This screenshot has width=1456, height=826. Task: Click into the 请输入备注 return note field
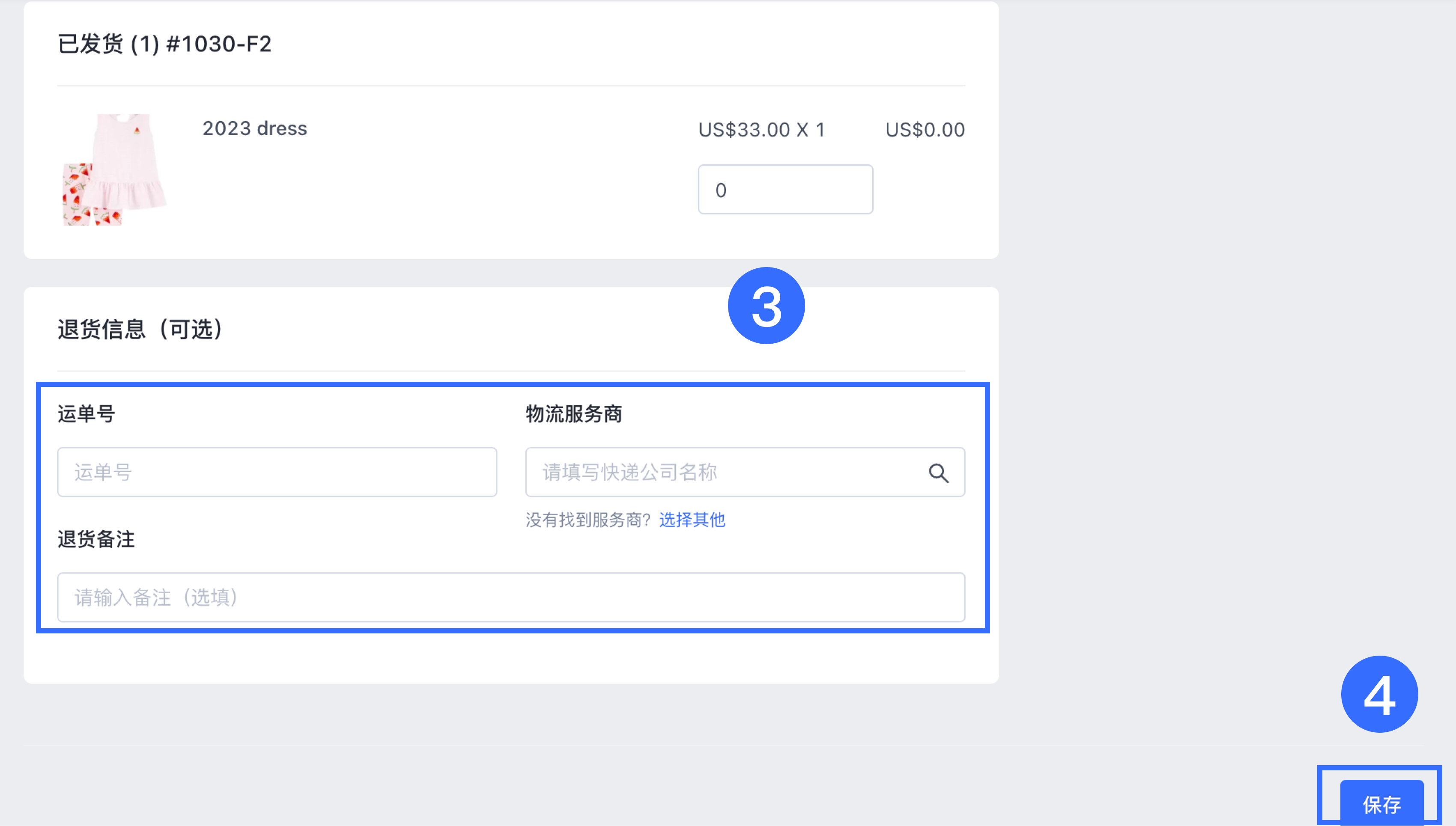pyautogui.click(x=511, y=597)
